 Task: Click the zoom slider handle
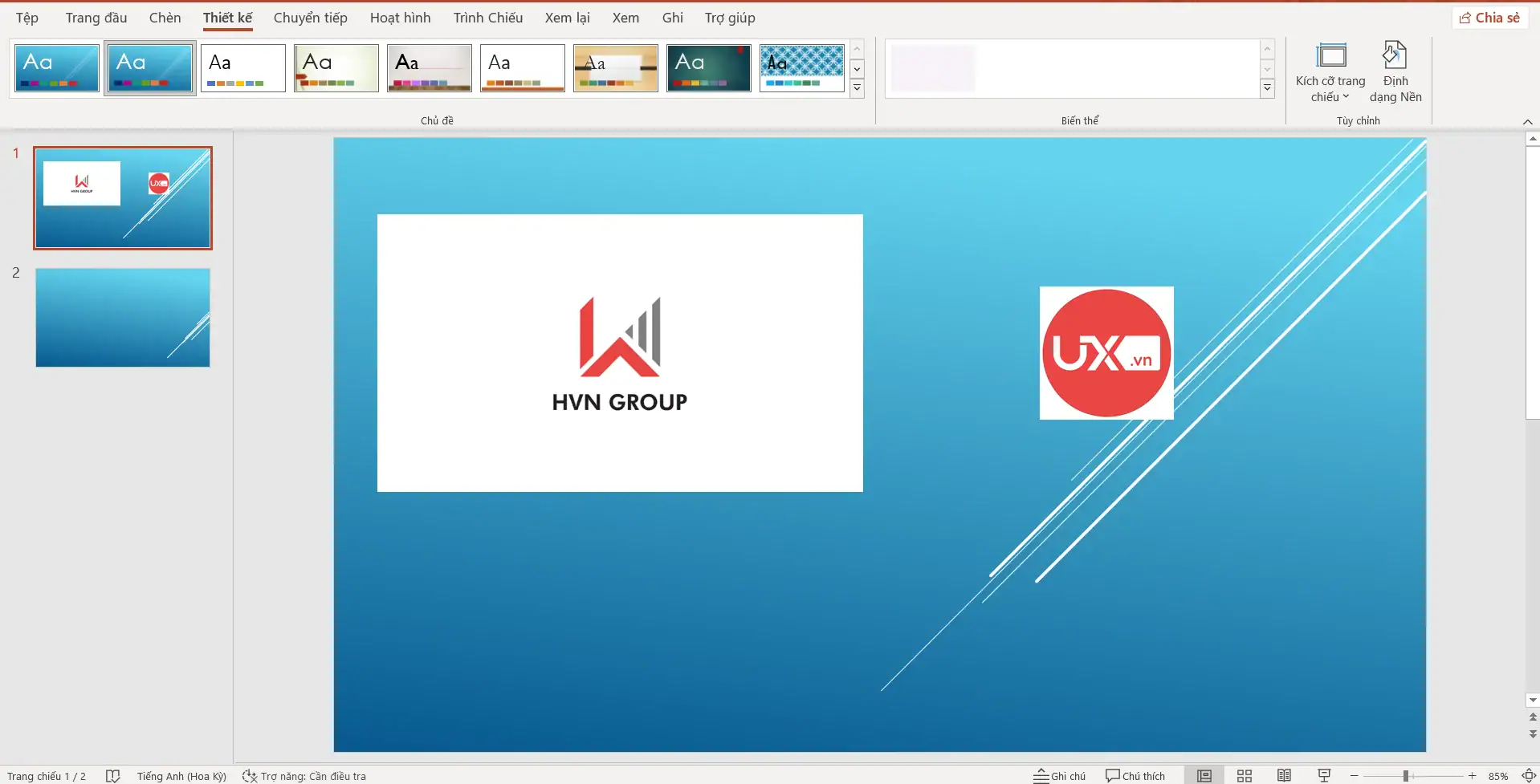coord(1406,776)
